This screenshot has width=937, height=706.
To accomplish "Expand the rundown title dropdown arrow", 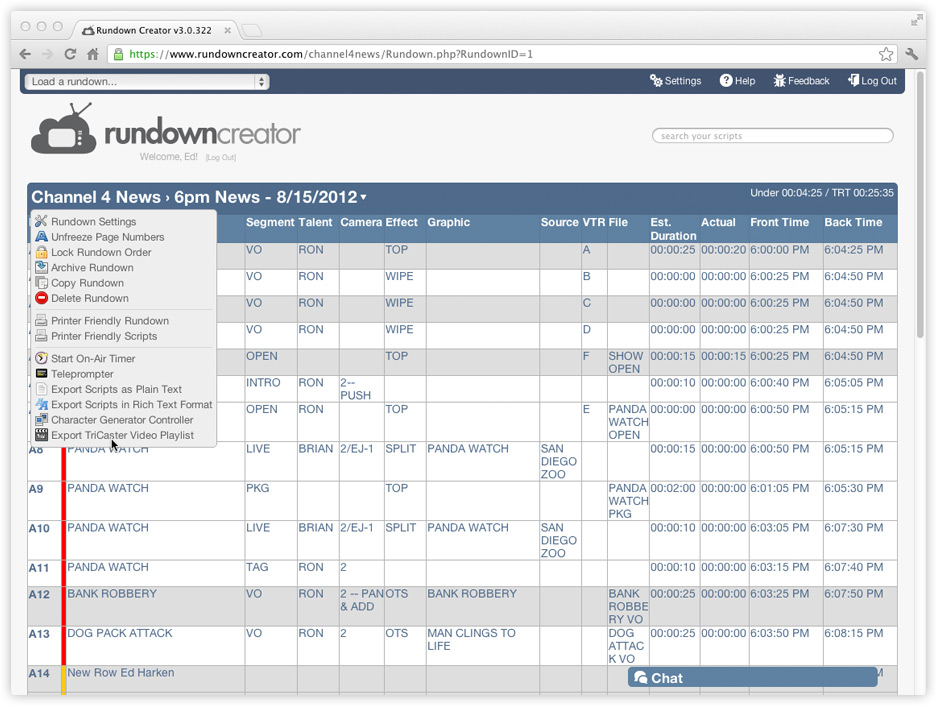I will 363,197.
